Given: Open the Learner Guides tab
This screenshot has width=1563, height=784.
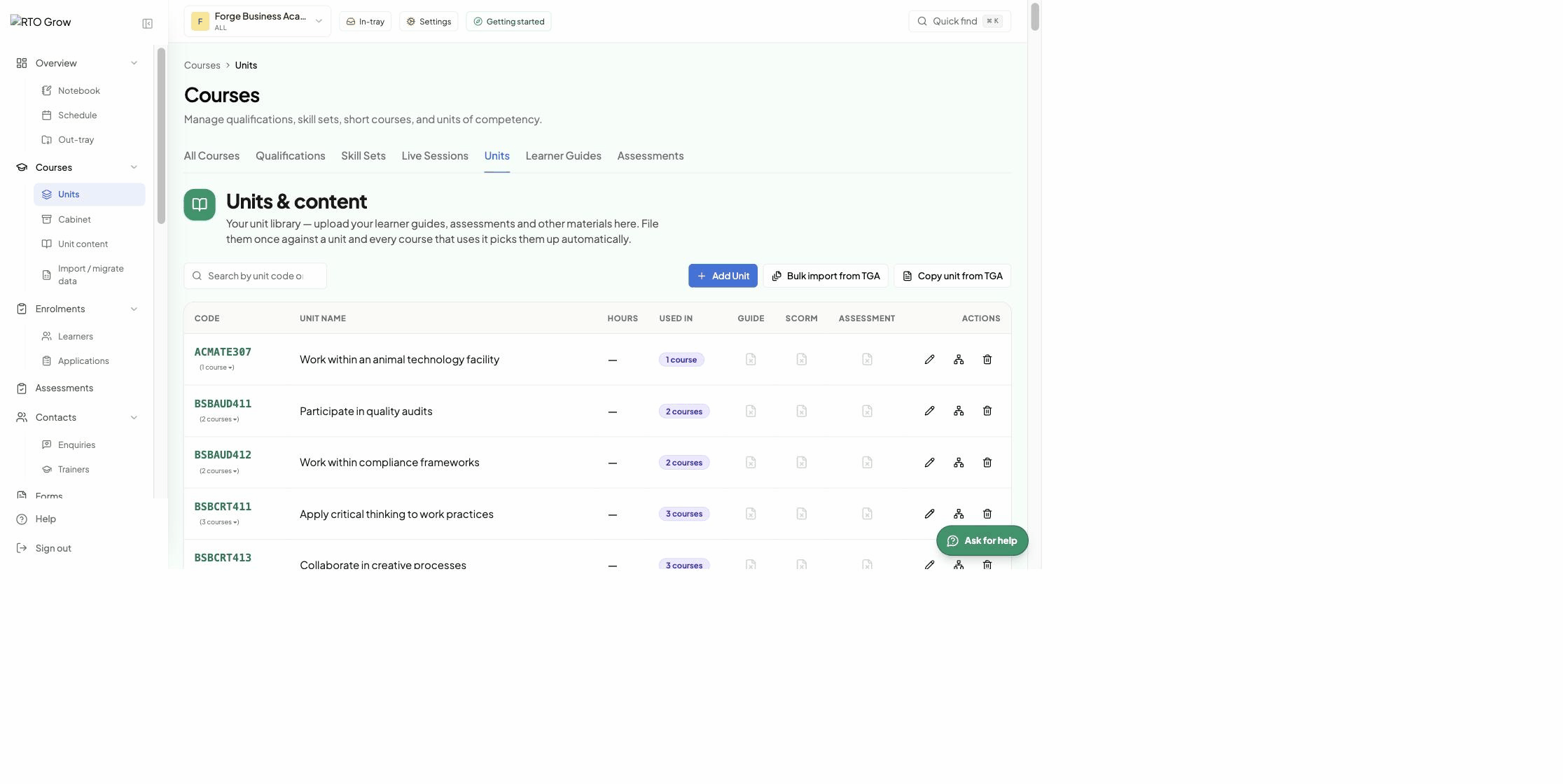Looking at the screenshot, I should point(563,156).
